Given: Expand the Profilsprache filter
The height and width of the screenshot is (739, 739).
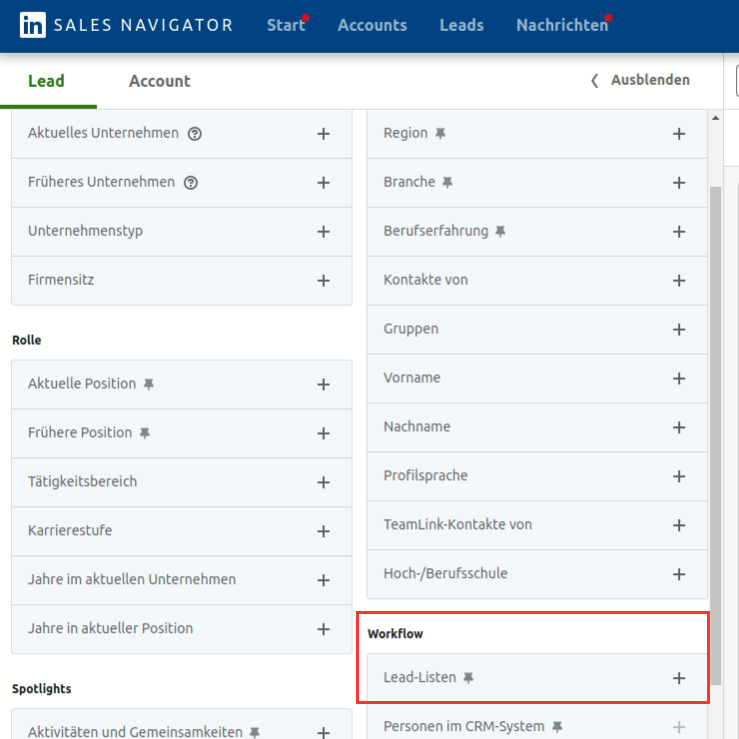Looking at the screenshot, I should [678, 476].
